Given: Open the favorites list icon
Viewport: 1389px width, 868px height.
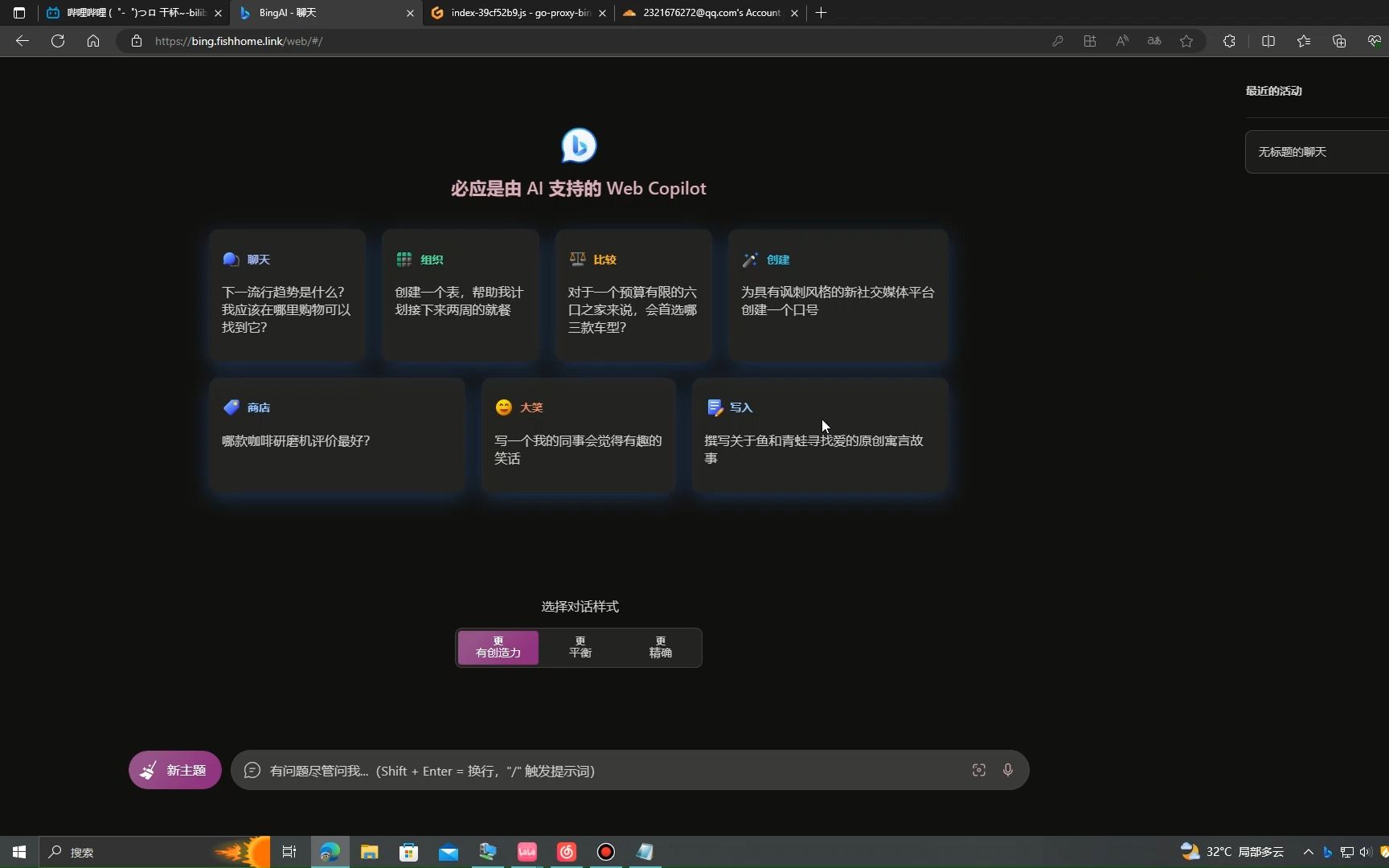Looking at the screenshot, I should (1304, 41).
